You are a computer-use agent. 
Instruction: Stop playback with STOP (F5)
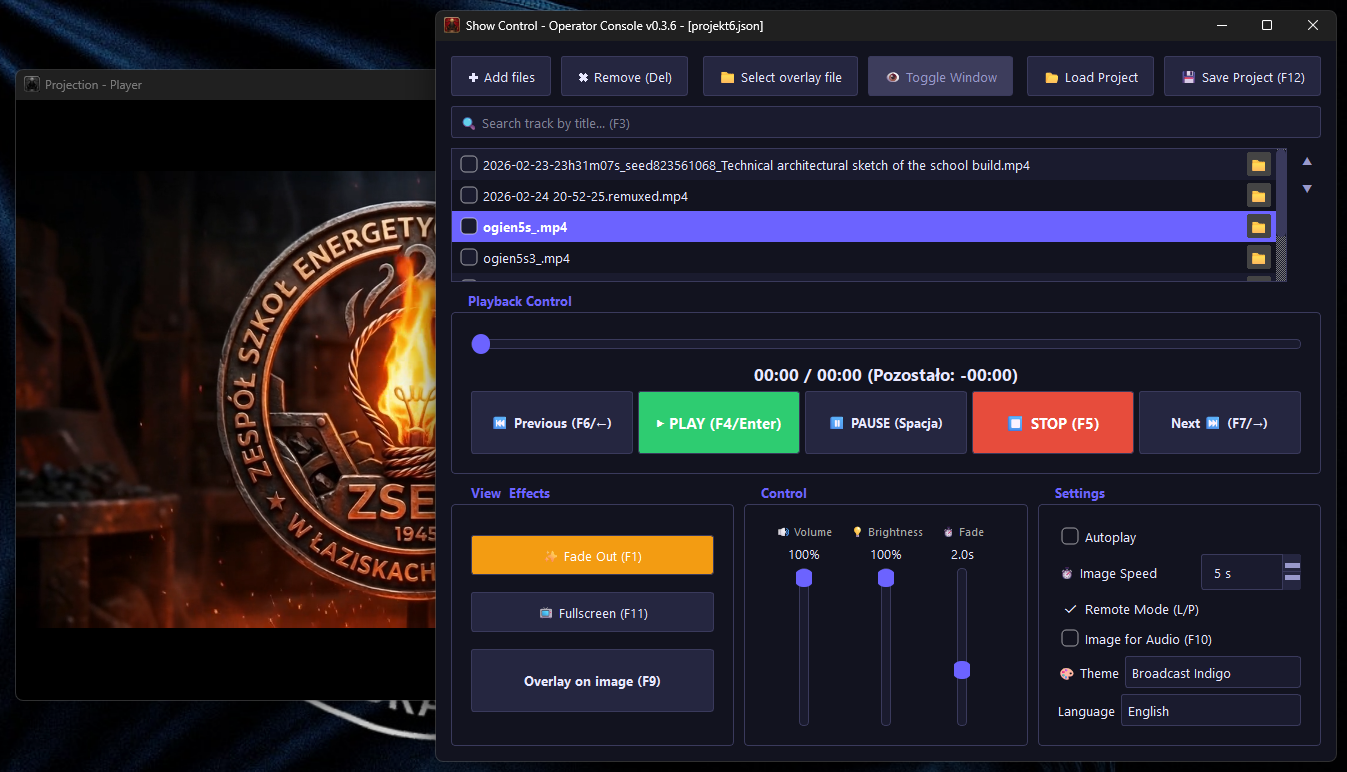(1053, 423)
